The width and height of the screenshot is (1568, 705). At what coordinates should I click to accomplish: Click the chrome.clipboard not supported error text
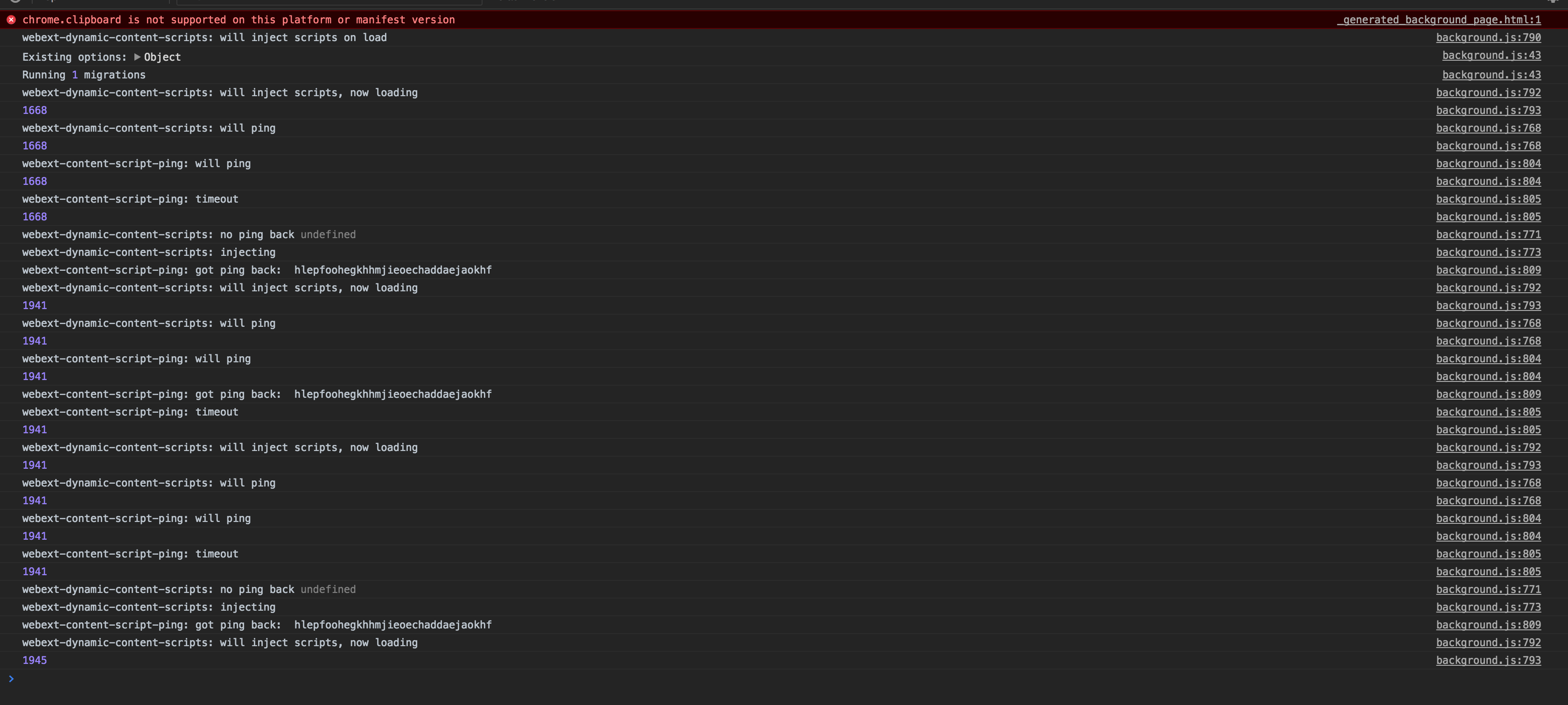(x=238, y=20)
